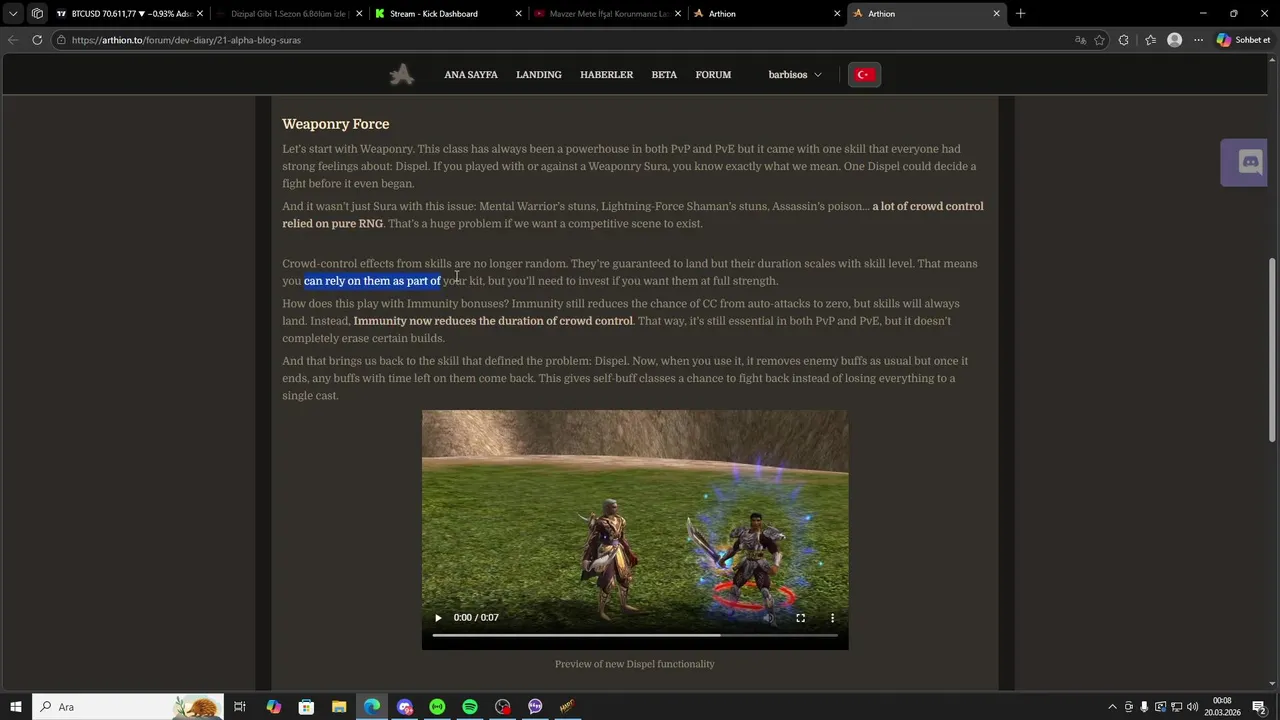Open the tab actions dropdown at top-left
Viewport: 1280px width, 720px height.
point(13,14)
